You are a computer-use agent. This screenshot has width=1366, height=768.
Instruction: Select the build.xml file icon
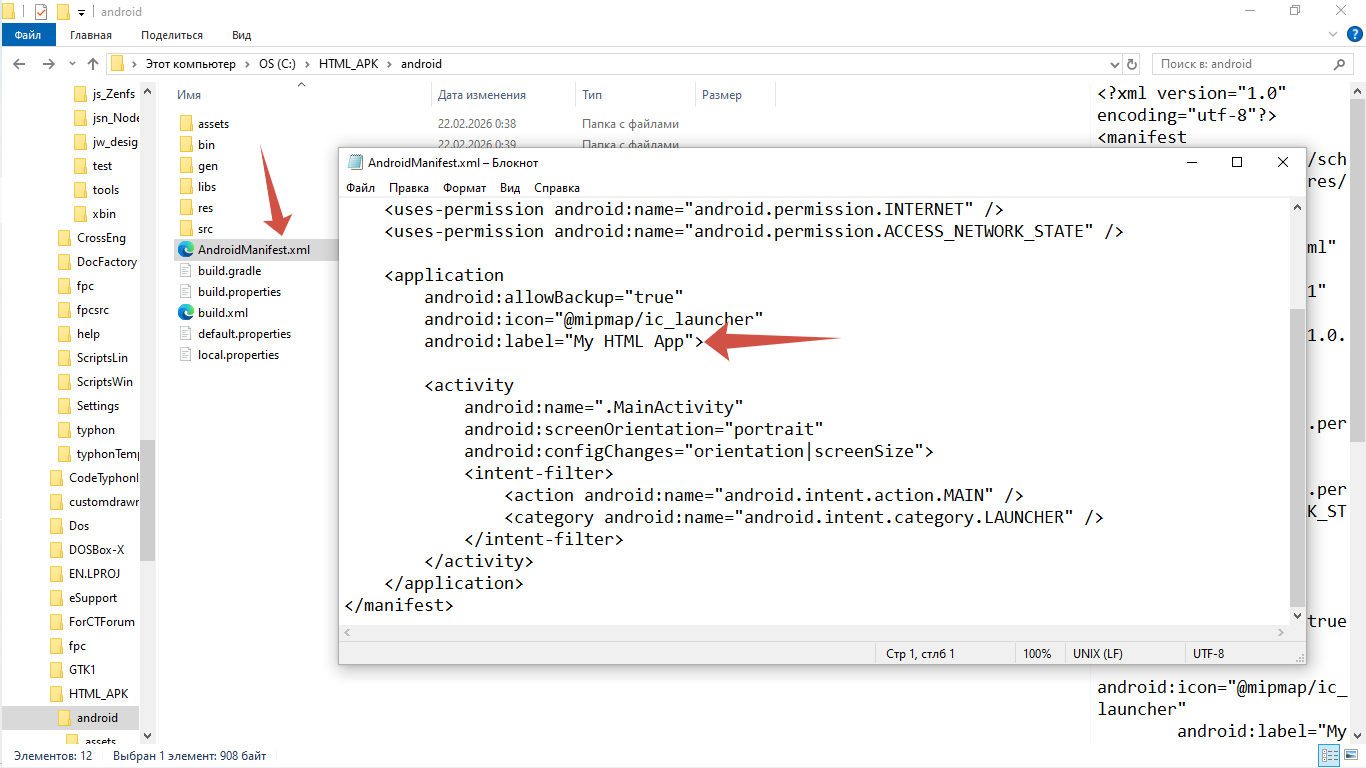click(185, 313)
